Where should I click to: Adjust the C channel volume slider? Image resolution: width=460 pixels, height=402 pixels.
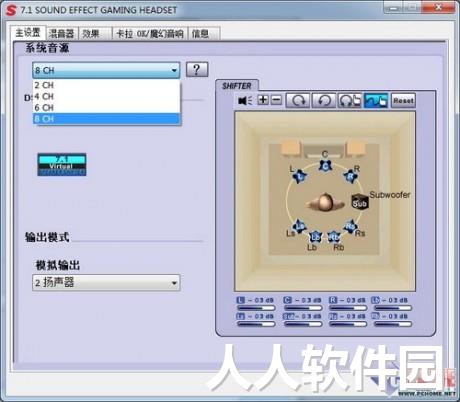[303, 308]
